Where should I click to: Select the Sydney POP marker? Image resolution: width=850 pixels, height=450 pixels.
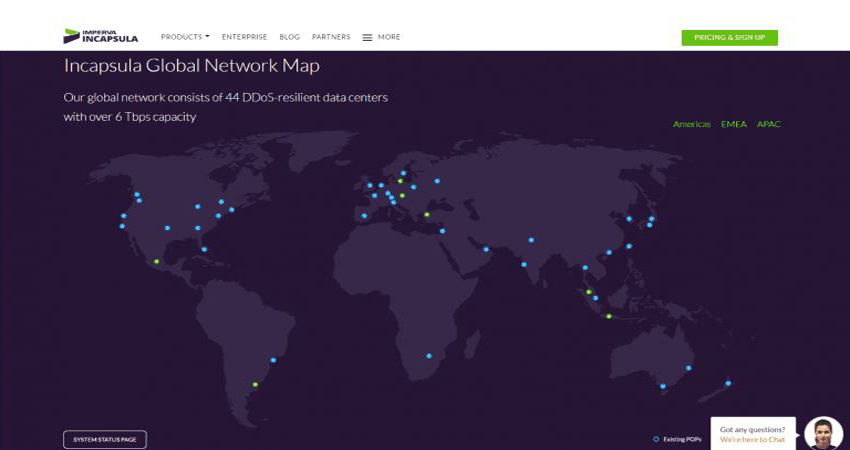pos(688,368)
